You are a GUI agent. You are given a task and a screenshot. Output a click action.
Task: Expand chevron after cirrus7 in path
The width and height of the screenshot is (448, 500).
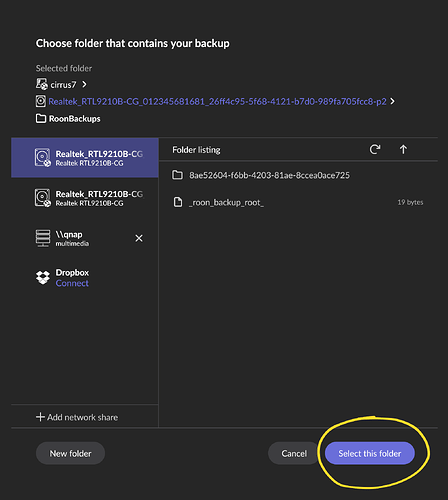(x=84, y=84)
